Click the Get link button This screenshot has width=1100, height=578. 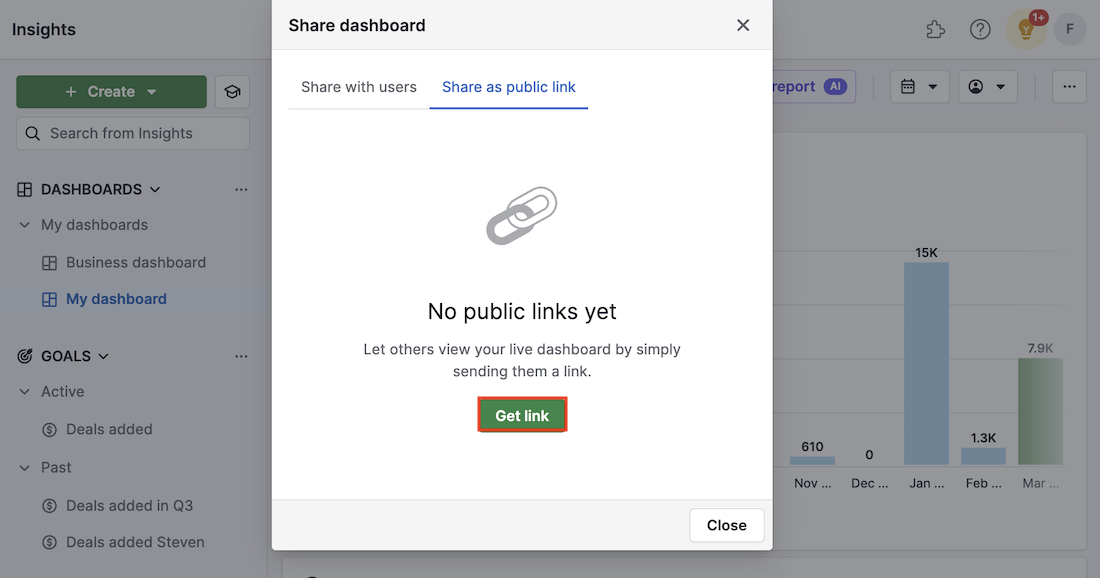522,415
